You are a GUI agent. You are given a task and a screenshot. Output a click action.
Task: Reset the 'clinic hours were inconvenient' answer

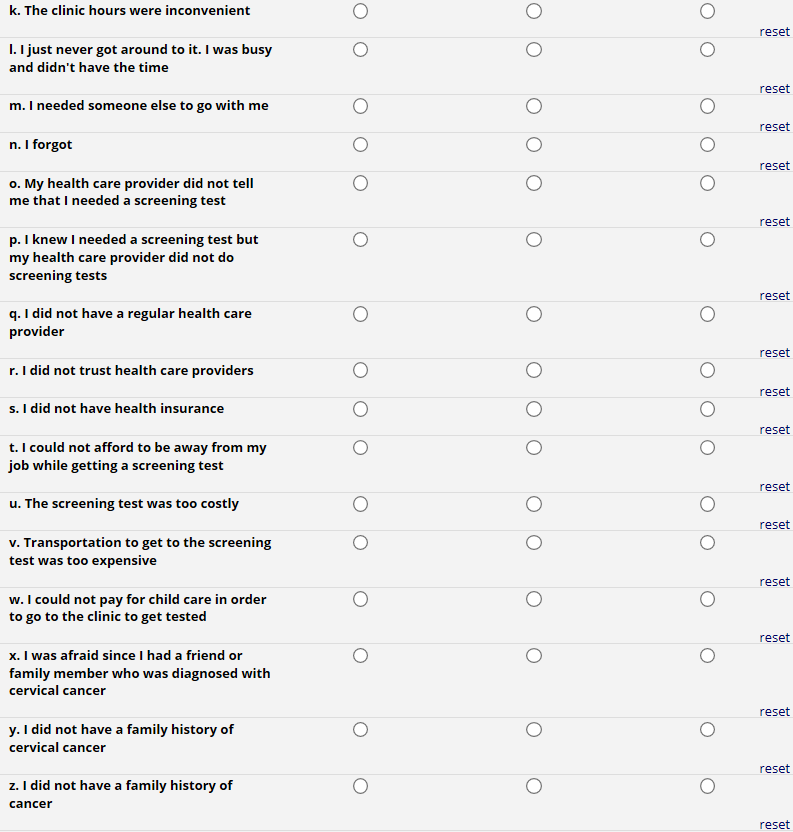tap(774, 32)
